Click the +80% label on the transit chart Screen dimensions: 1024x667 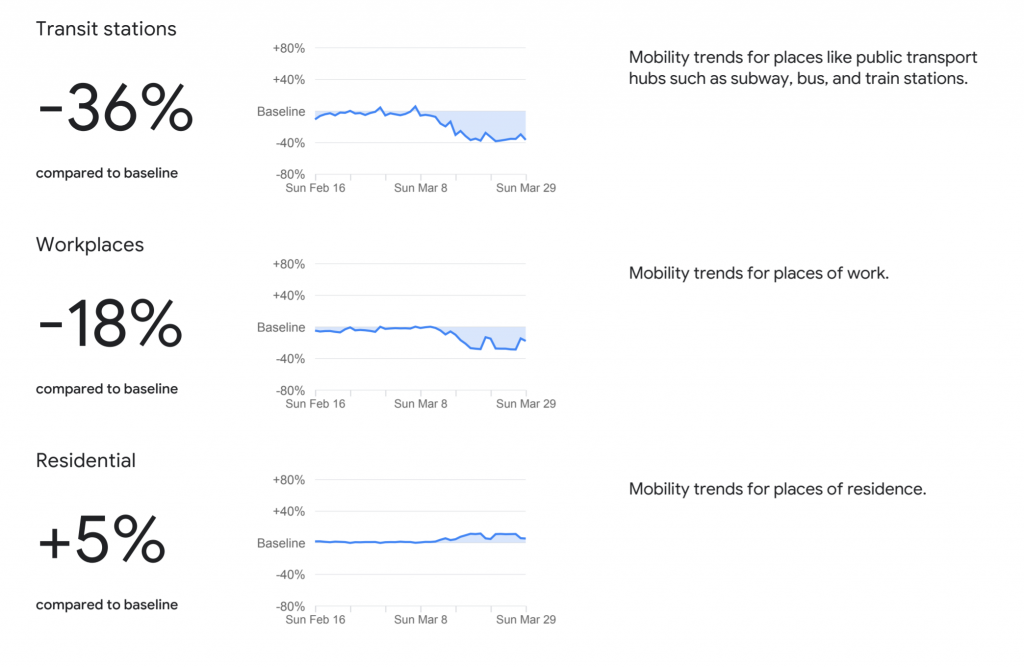pyautogui.click(x=288, y=48)
